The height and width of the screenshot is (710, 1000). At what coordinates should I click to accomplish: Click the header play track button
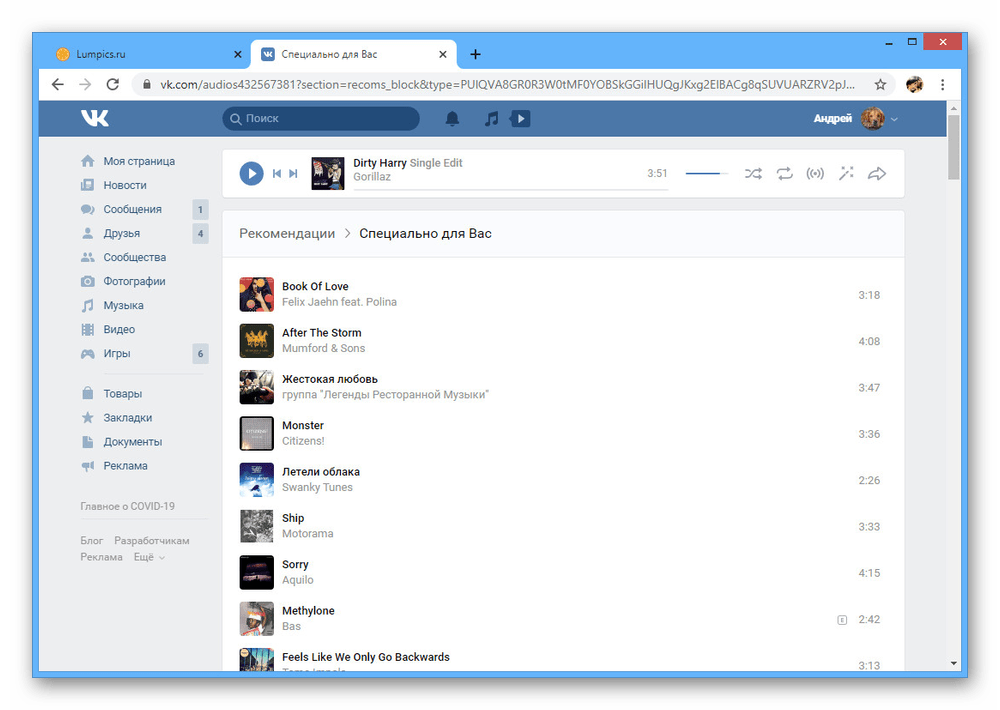520,119
